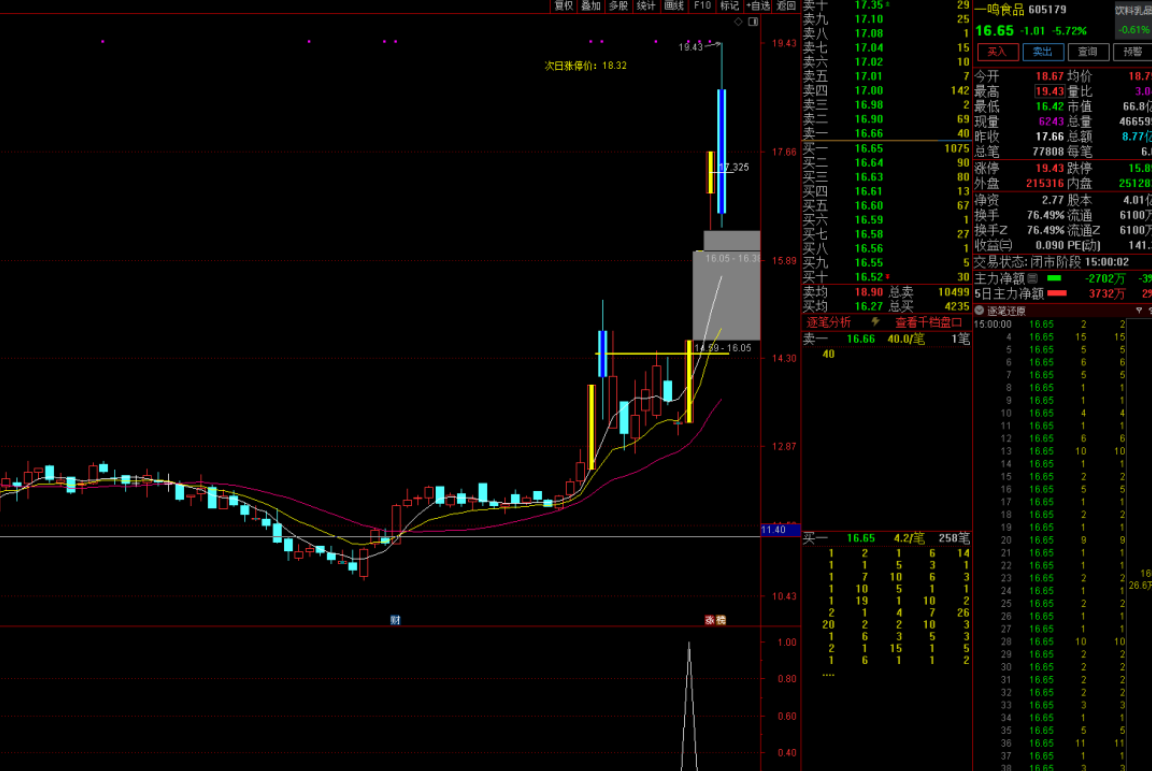Open 查看千档盘口 link

[928, 322]
